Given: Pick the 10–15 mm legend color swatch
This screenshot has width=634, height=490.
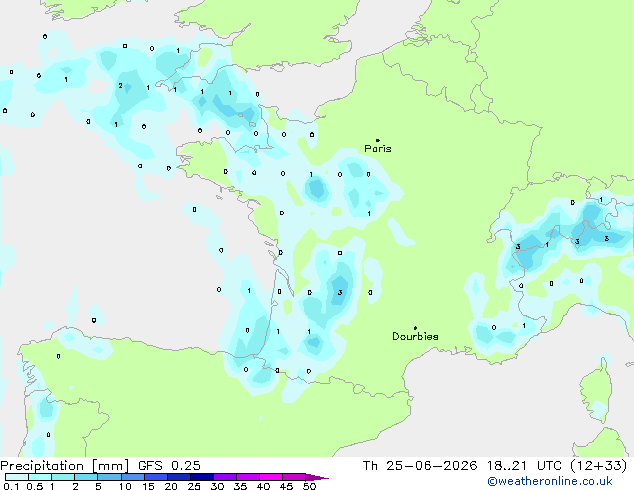Looking at the screenshot, I should click(133, 477).
